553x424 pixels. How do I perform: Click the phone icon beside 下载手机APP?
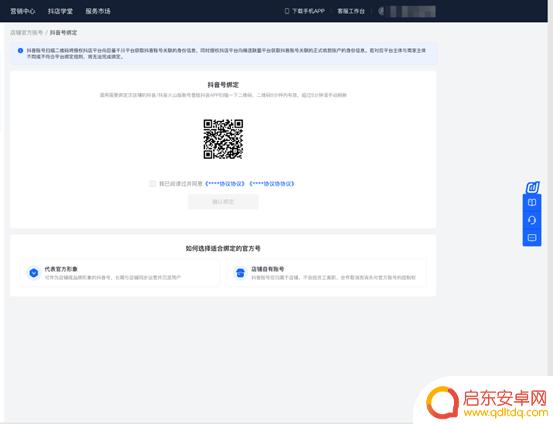click(287, 11)
